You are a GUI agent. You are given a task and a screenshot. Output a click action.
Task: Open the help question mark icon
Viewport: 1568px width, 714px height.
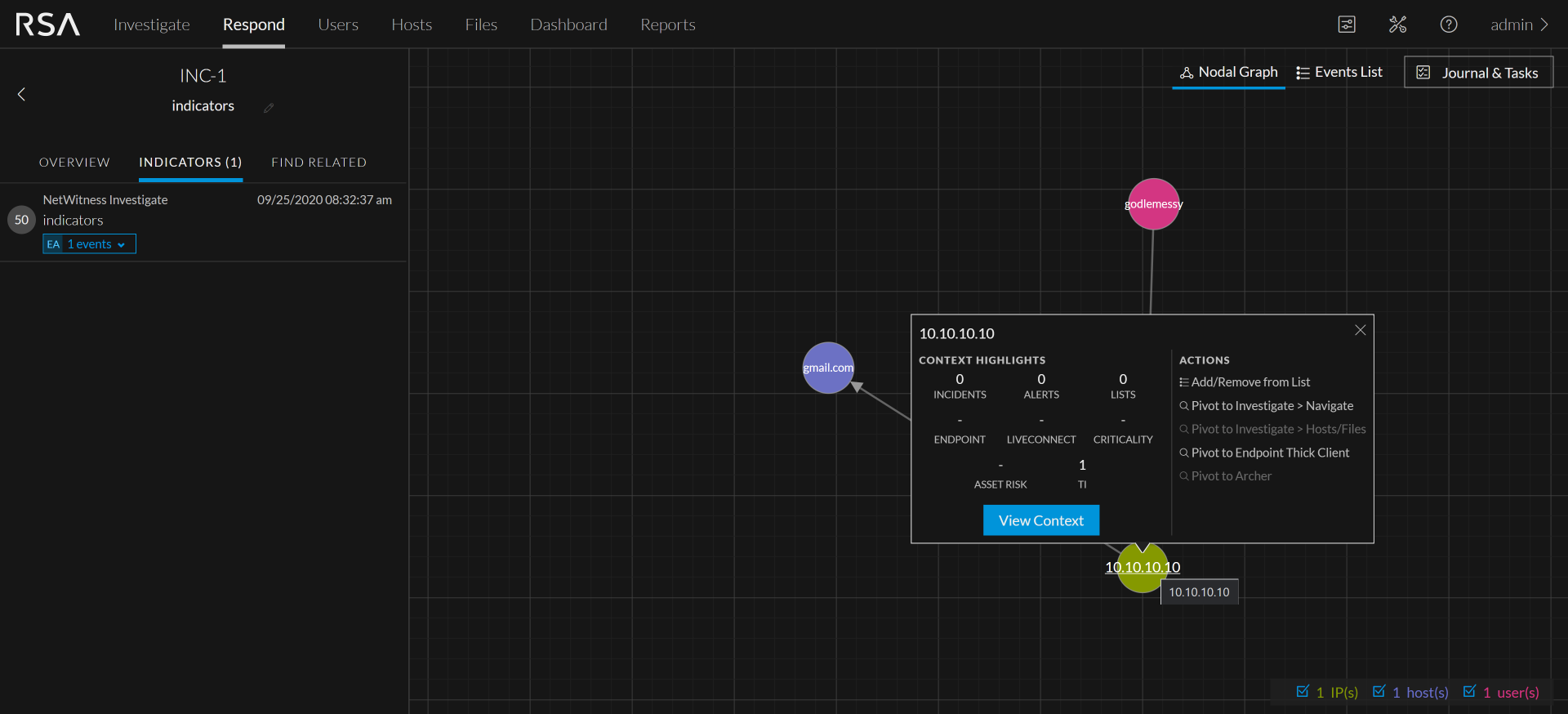click(1448, 25)
